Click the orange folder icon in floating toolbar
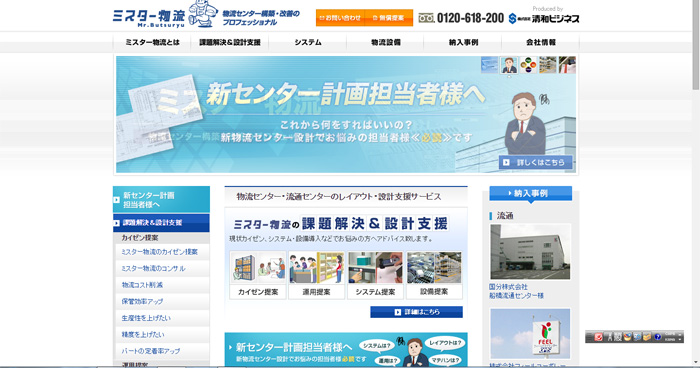Viewport: 700px width, 368px height. [647, 337]
